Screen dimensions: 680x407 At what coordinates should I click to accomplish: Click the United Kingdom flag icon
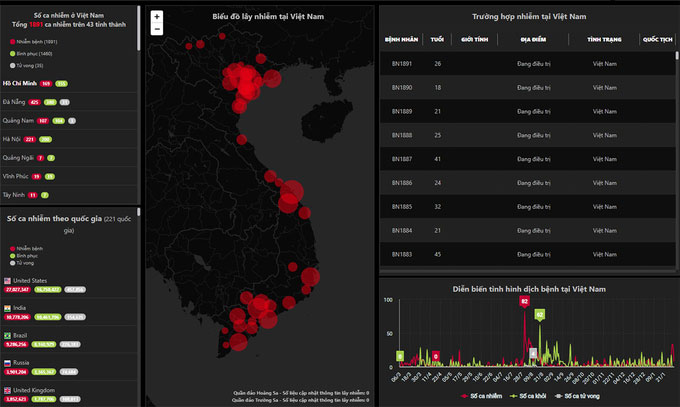pyautogui.click(x=9, y=389)
